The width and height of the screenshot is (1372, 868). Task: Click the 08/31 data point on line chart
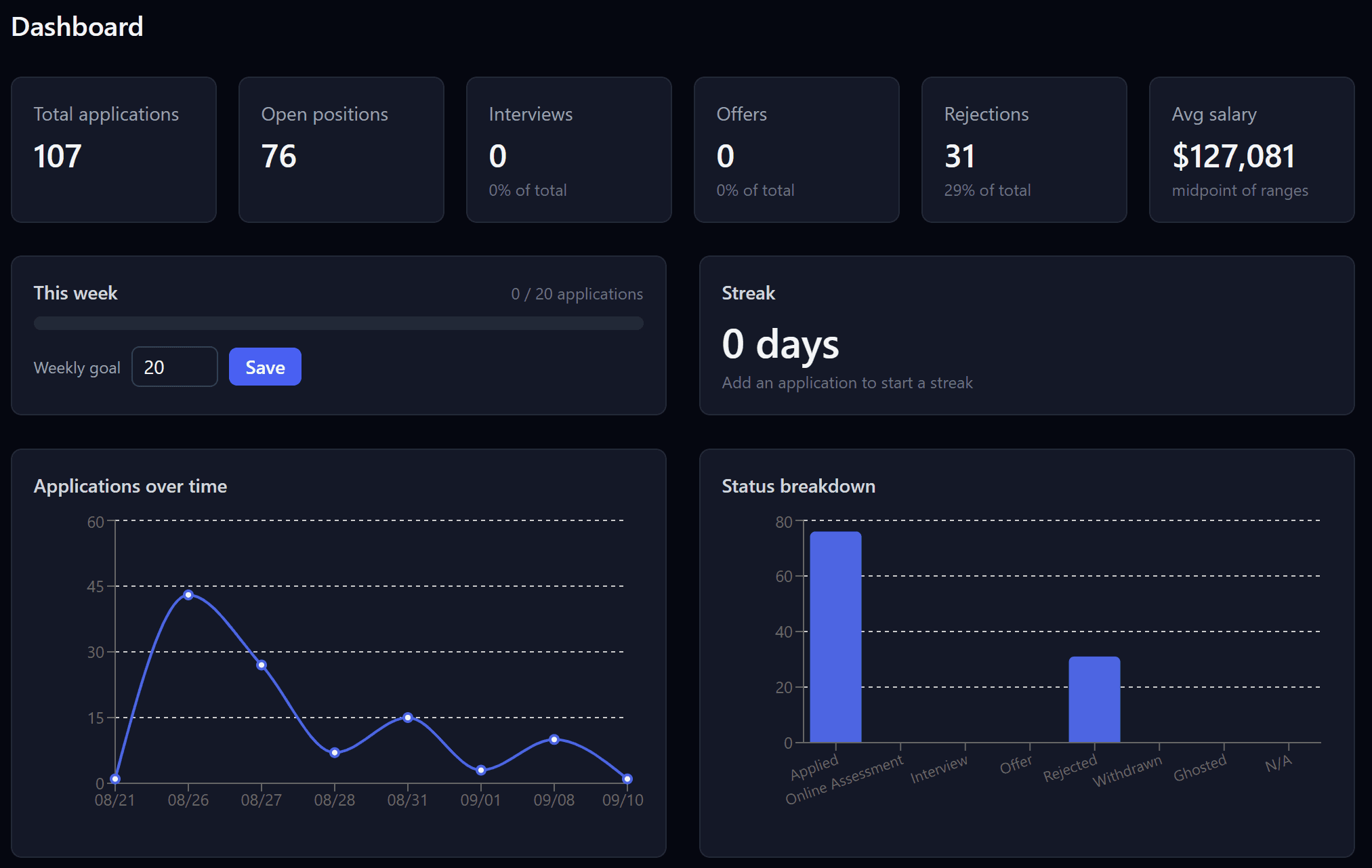tap(408, 718)
